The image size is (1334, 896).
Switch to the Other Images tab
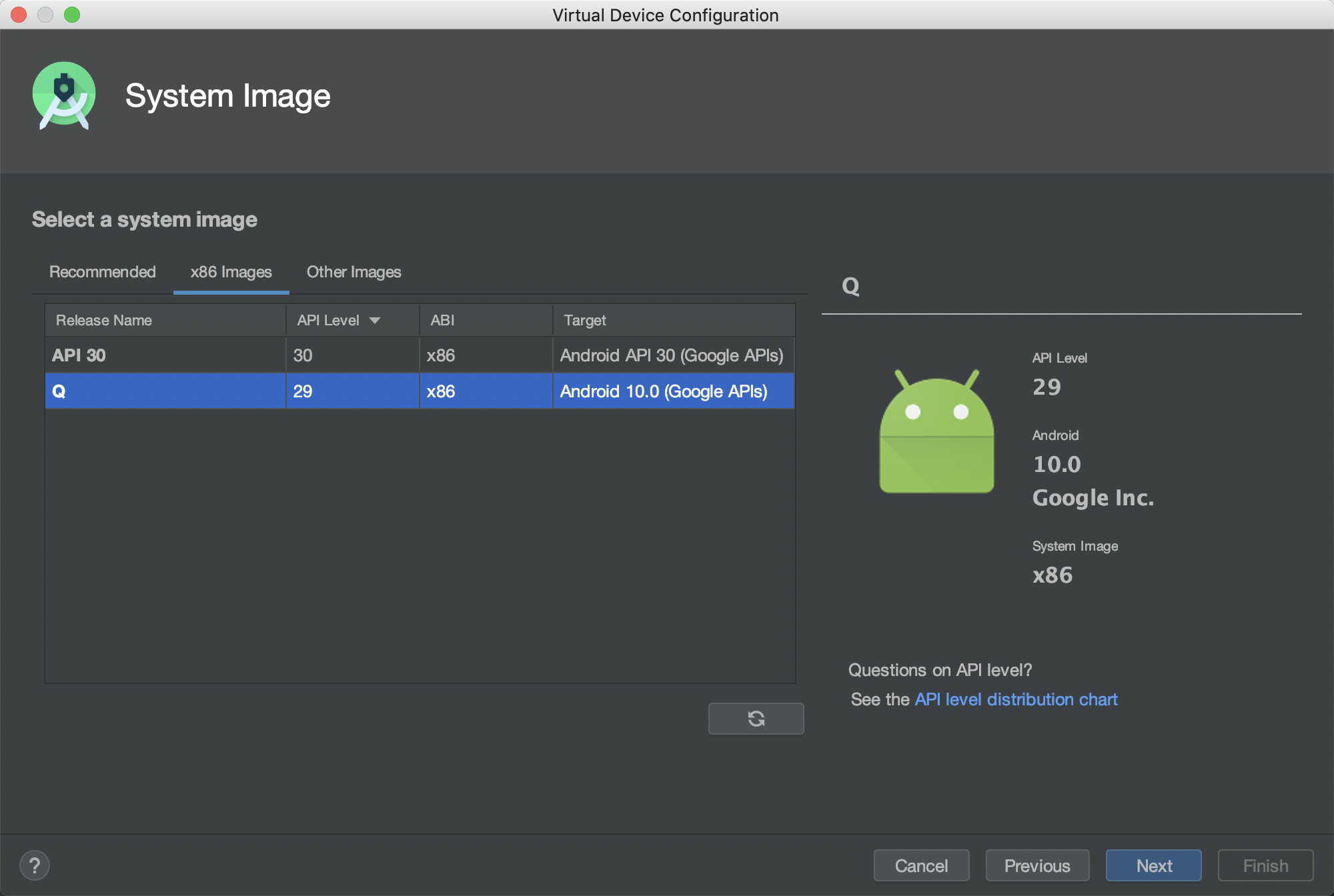click(x=354, y=272)
